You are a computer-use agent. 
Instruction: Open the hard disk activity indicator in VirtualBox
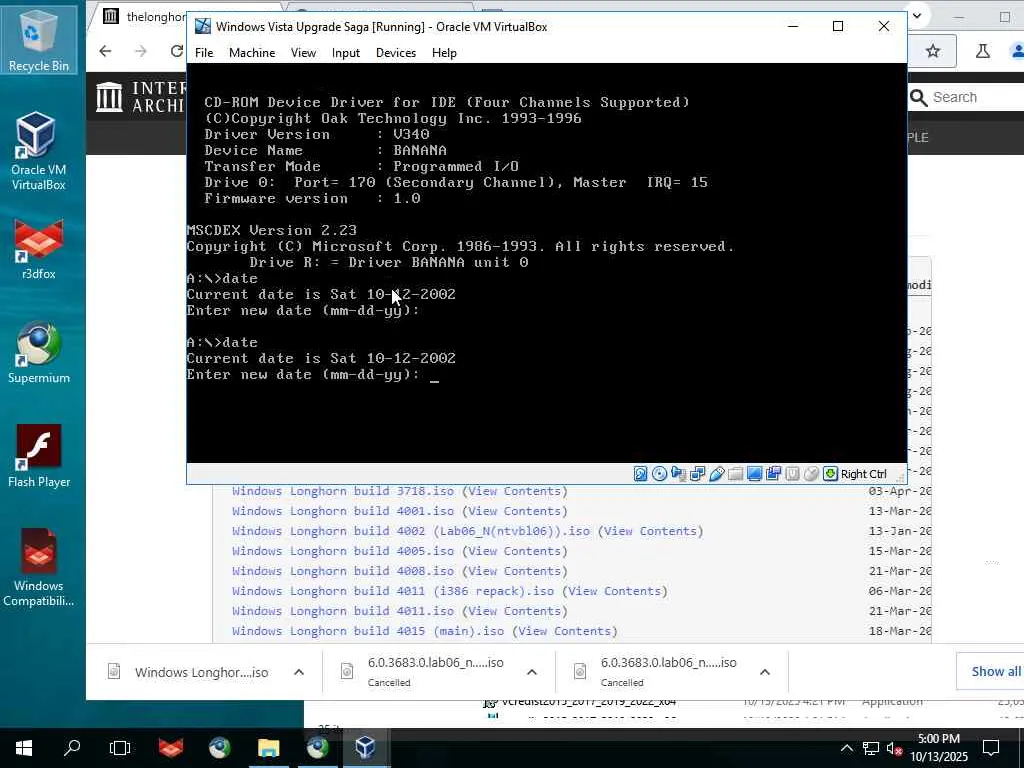coord(641,474)
